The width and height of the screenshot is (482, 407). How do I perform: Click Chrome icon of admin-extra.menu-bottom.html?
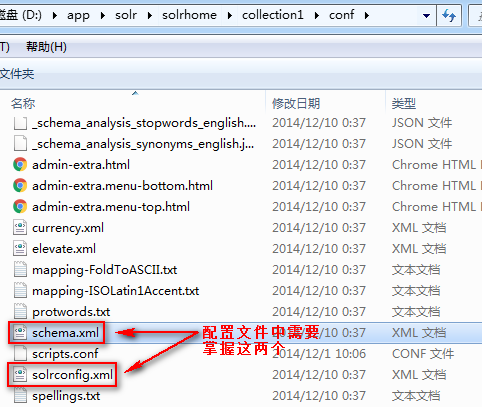coord(20,186)
